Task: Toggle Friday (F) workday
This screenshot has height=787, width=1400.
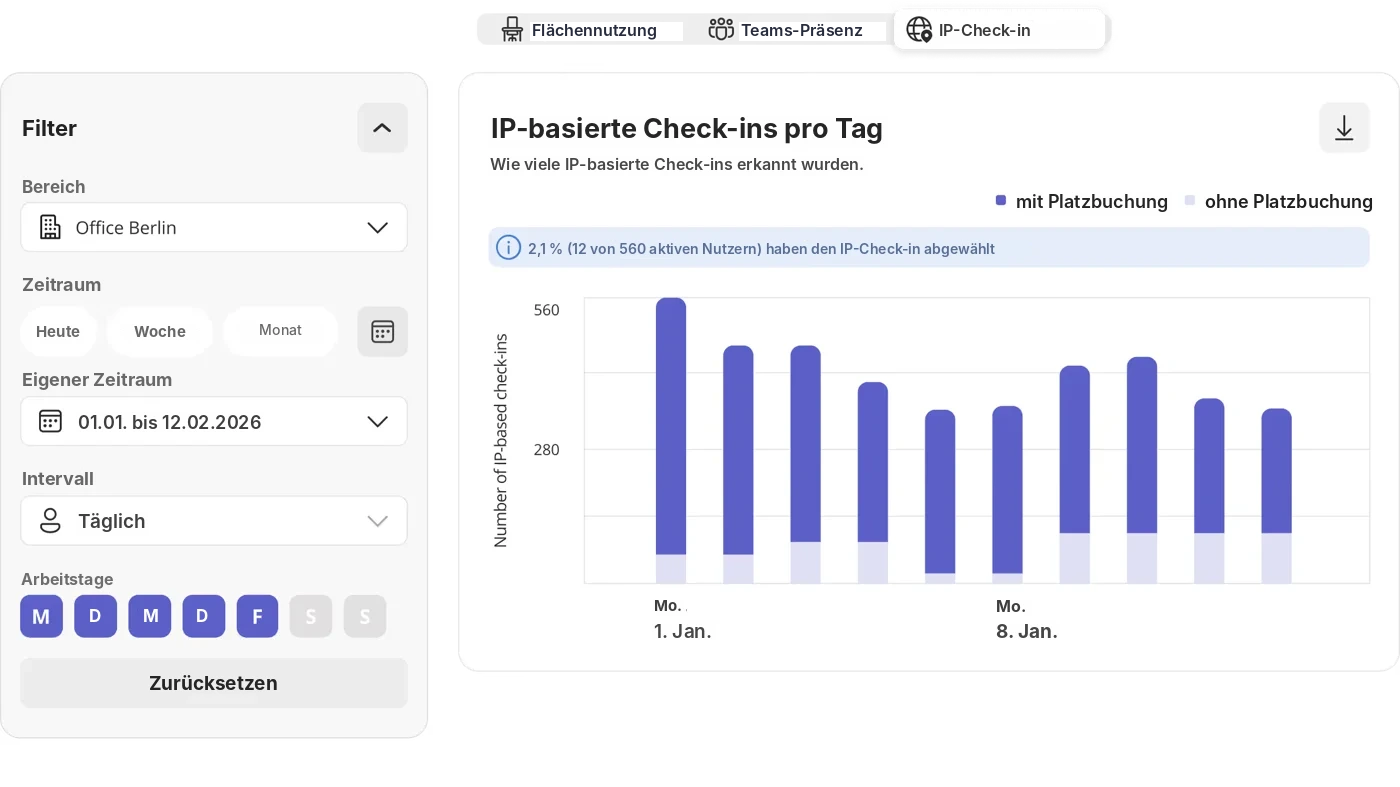Action: [257, 616]
